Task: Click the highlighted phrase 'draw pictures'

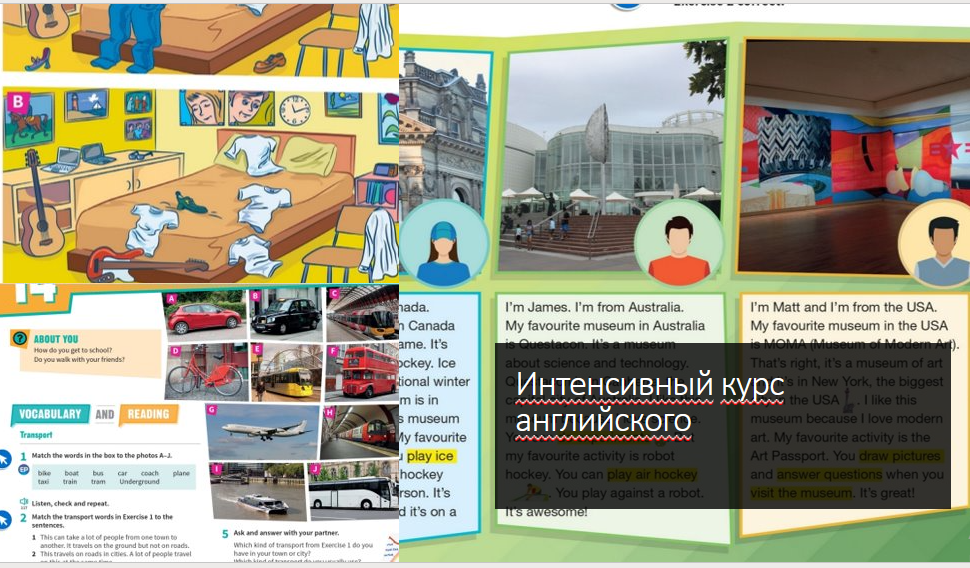Action: 900,456
